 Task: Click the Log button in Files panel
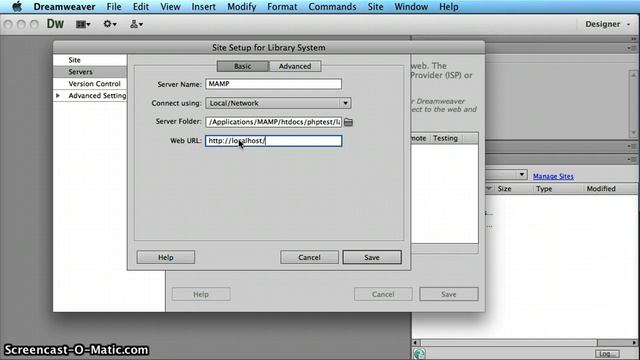coord(607,353)
